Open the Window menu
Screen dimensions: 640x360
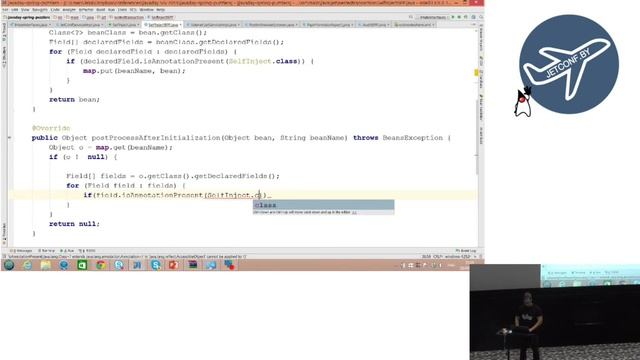146,9
